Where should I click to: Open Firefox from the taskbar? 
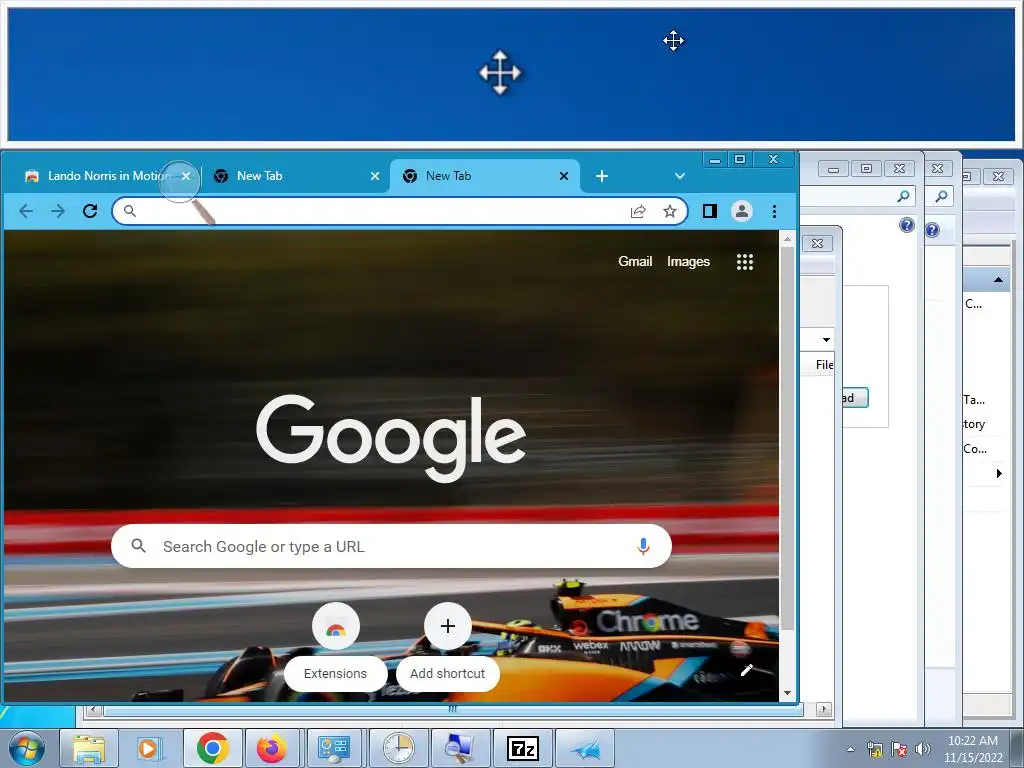coord(272,748)
